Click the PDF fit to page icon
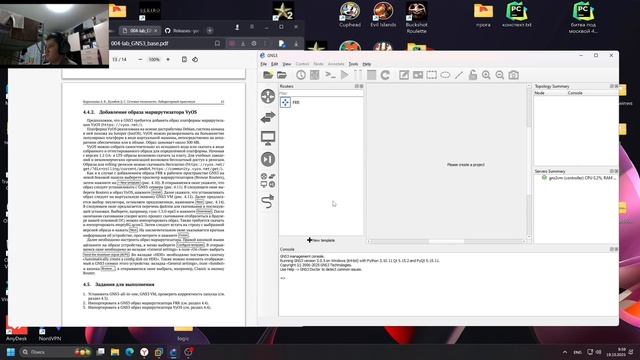The height and width of the screenshot is (360, 640). pyautogui.click(x=184, y=60)
